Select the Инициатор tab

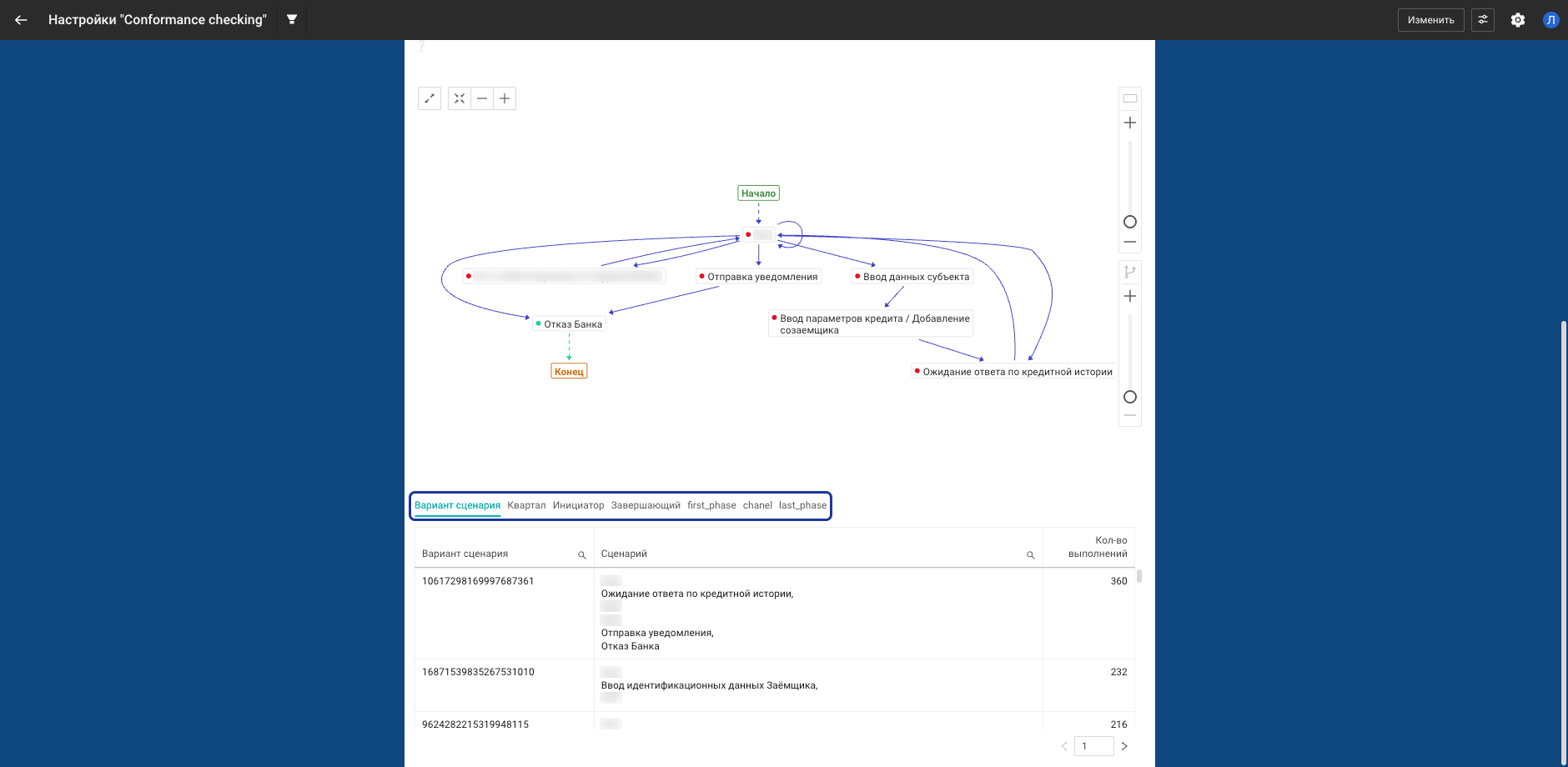(578, 505)
